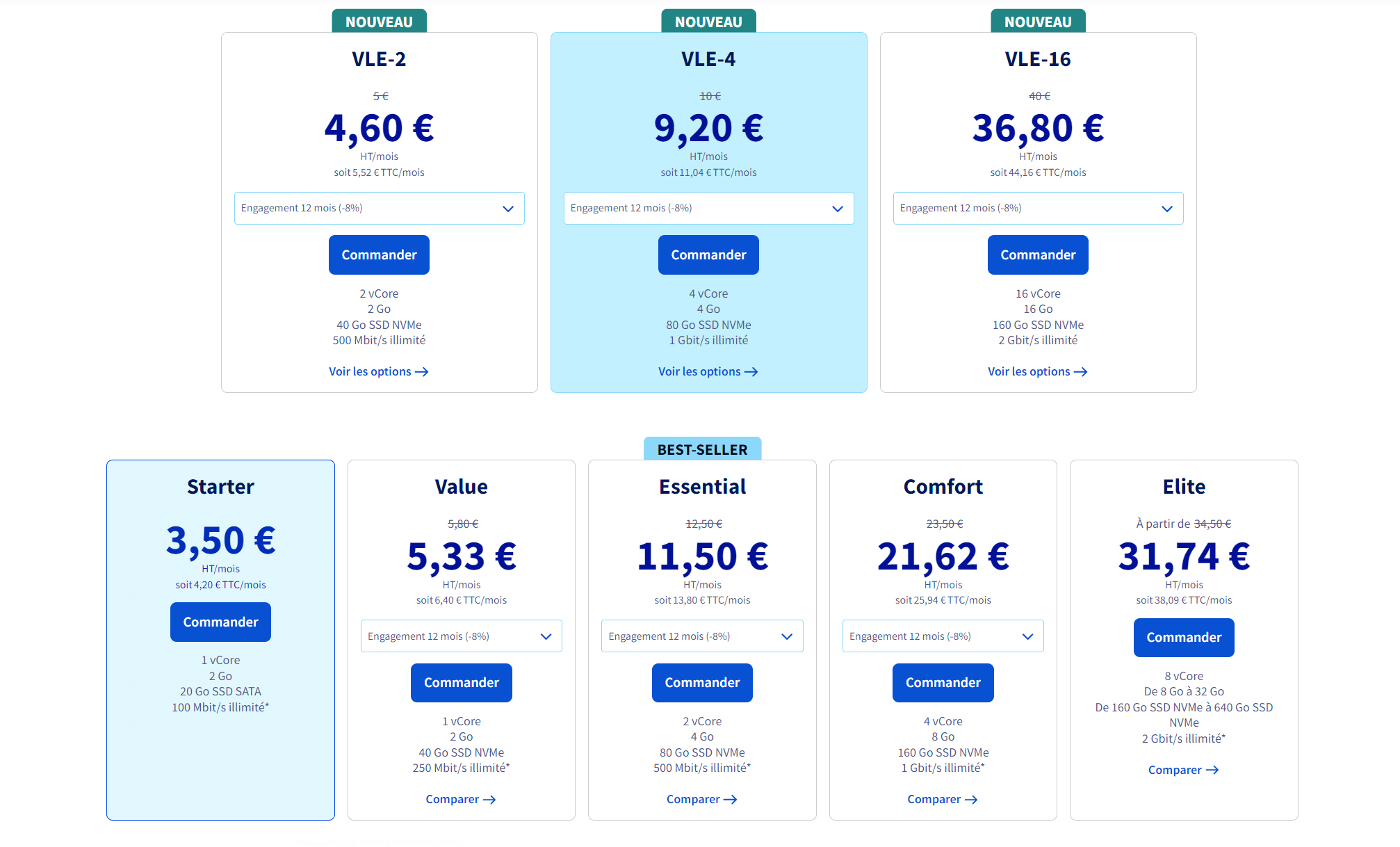Image resolution: width=1400 pixels, height=847 pixels.
Task: Click the 3,50 € Starter price
Action: click(220, 540)
